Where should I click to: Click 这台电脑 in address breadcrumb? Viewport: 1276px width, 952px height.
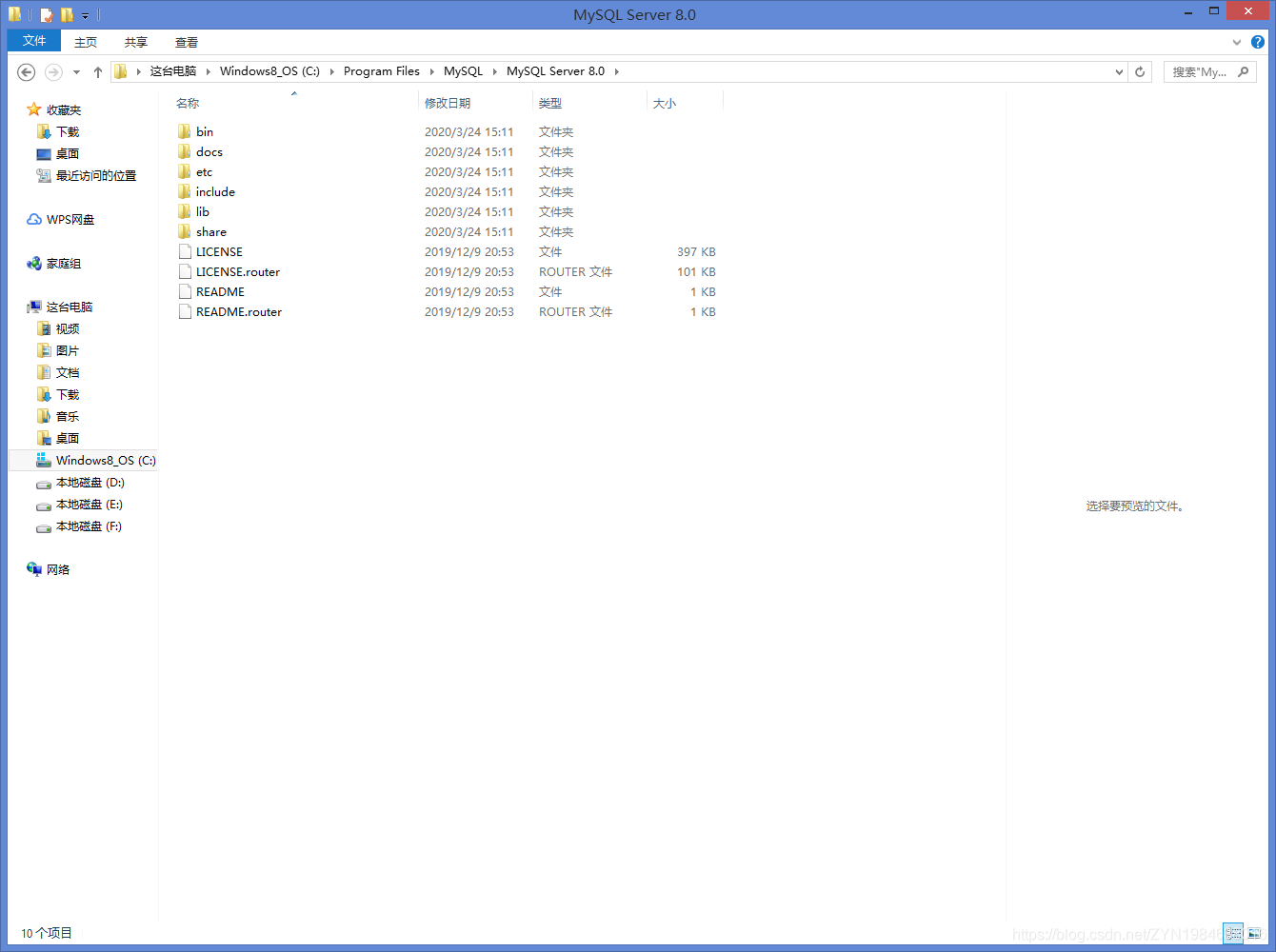[173, 71]
